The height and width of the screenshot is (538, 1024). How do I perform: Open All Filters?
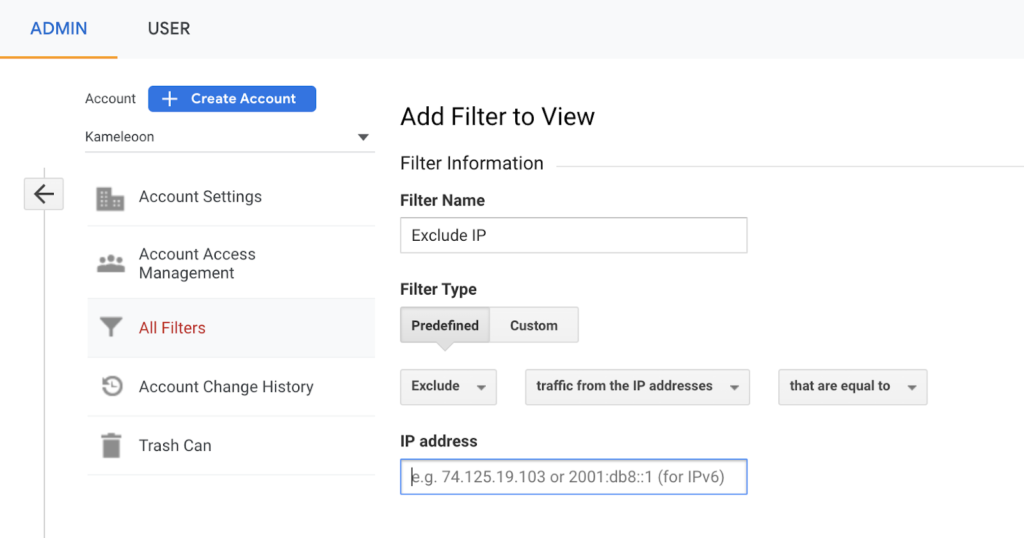tap(231, 328)
